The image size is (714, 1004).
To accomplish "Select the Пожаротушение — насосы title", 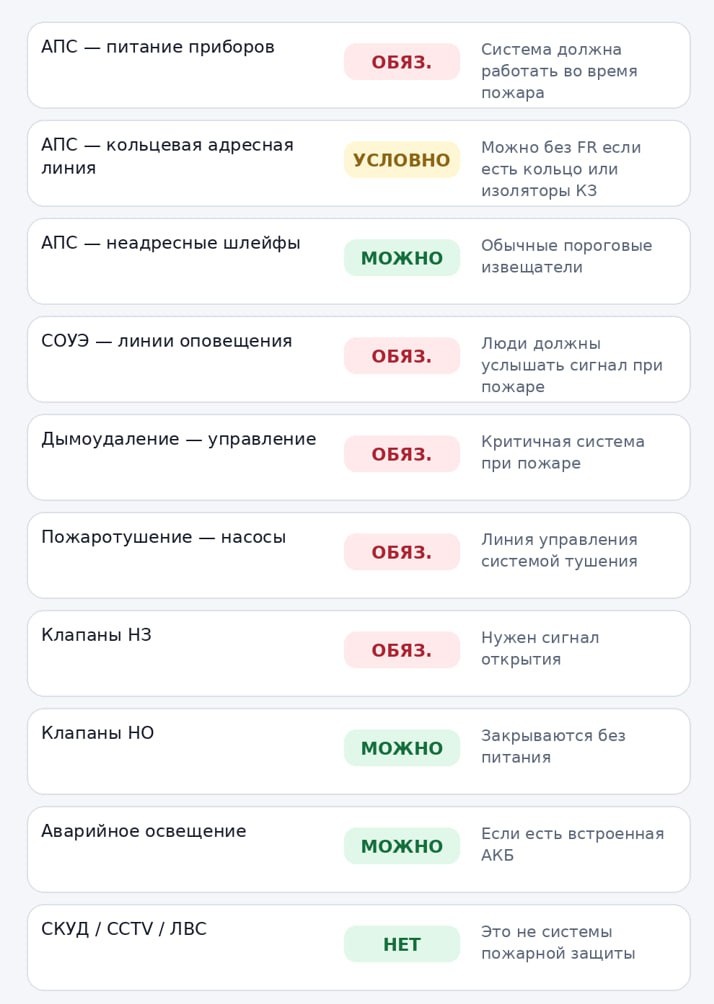I will pyautogui.click(x=163, y=537).
